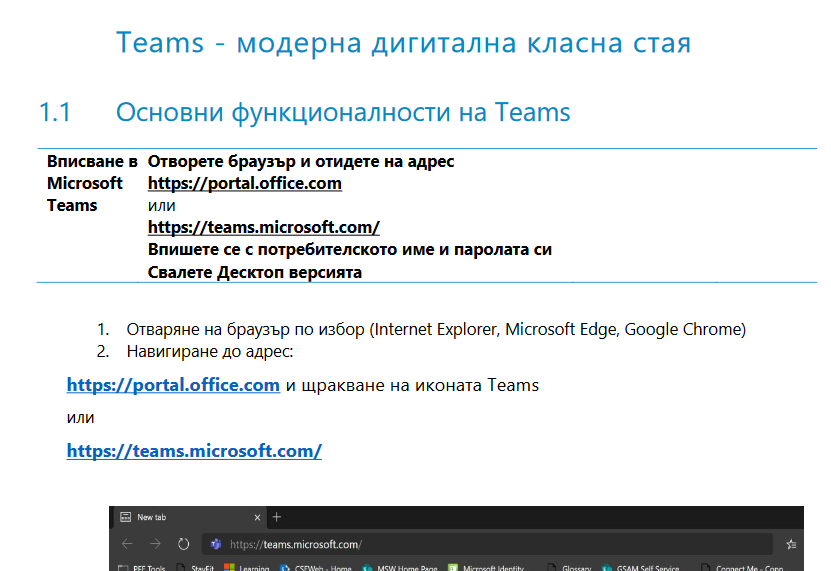831x571 pixels.
Task: Click the CSEWeb - Home bookmark
Action: point(316,567)
